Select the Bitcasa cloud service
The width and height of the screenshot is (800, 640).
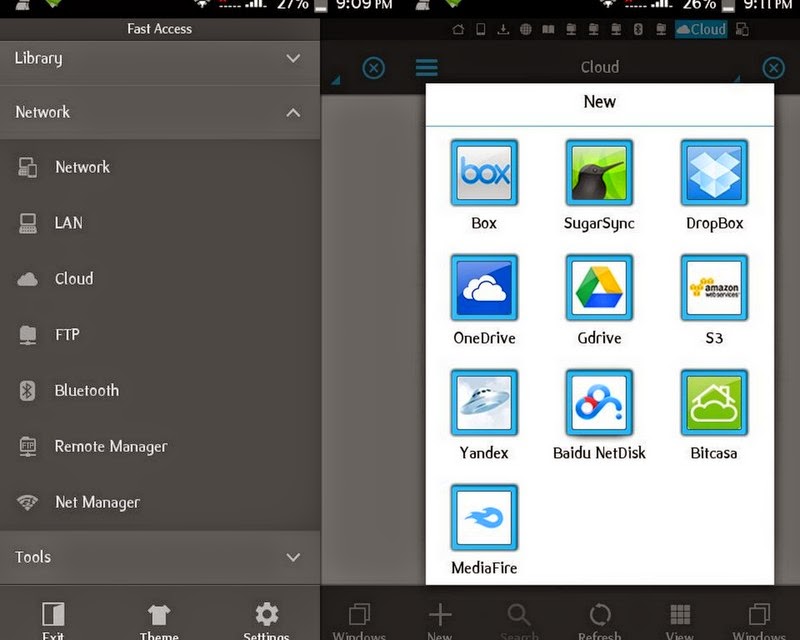714,402
